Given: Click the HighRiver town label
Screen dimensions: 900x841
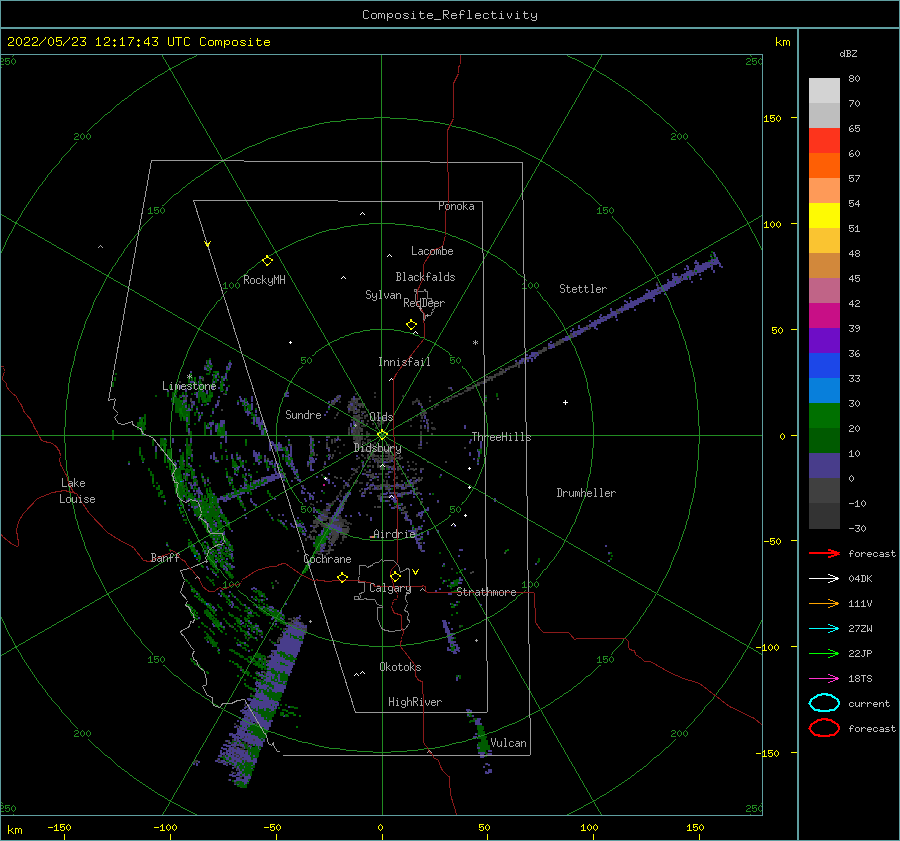Looking at the screenshot, I should tap(415, 702).
